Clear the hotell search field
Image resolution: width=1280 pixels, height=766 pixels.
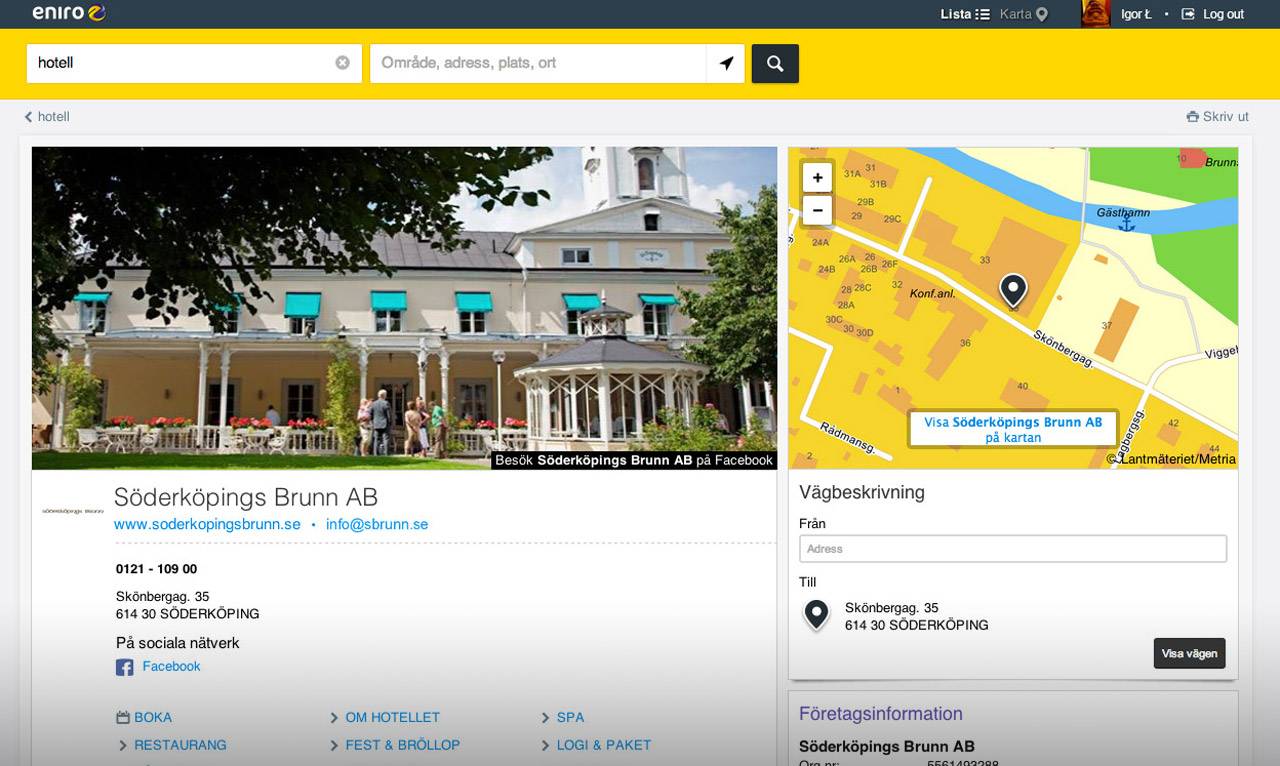pyautogui.click(x=343, y=63)
